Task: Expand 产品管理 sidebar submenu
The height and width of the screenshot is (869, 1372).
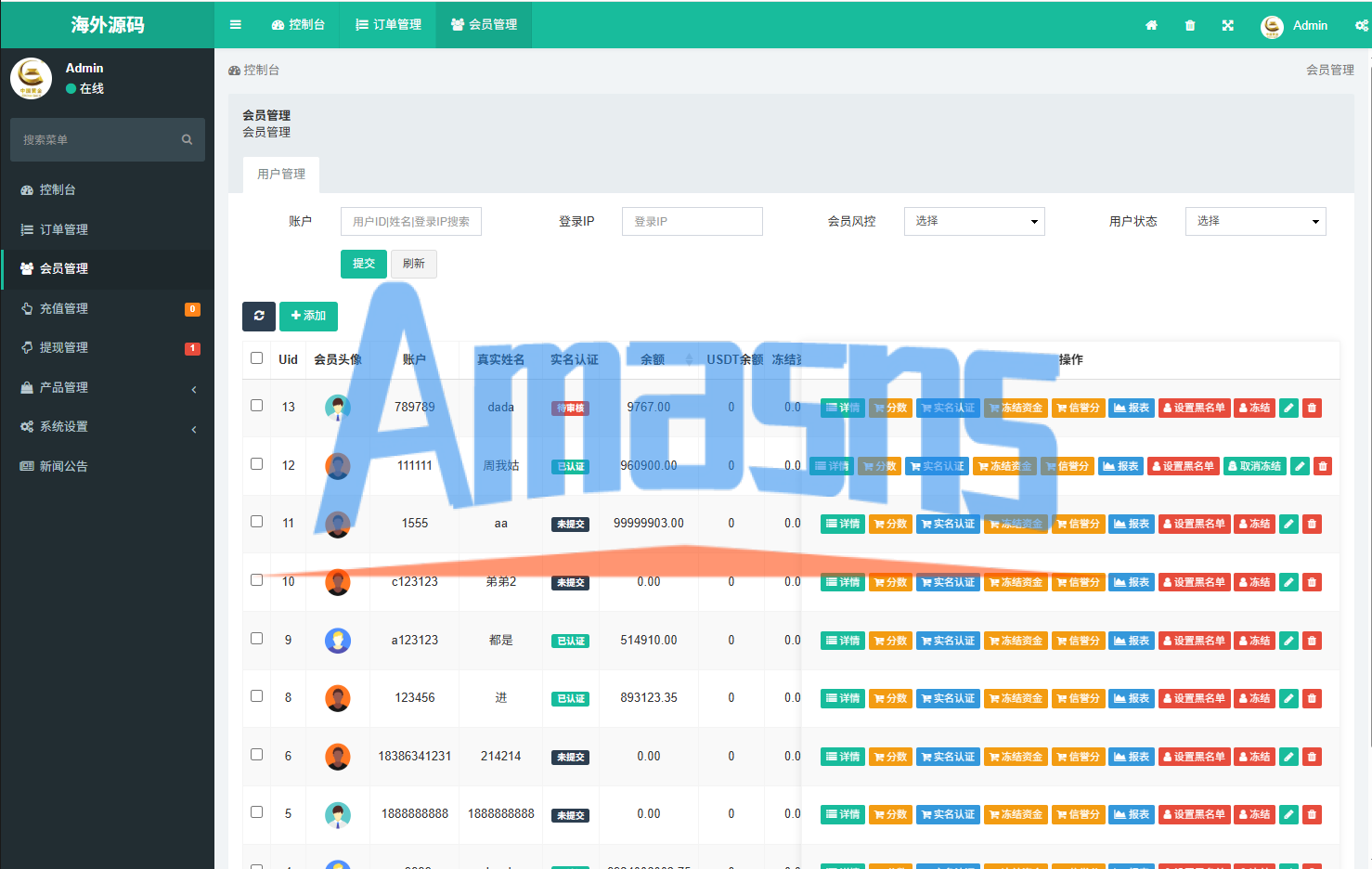Action: point(108,387)
